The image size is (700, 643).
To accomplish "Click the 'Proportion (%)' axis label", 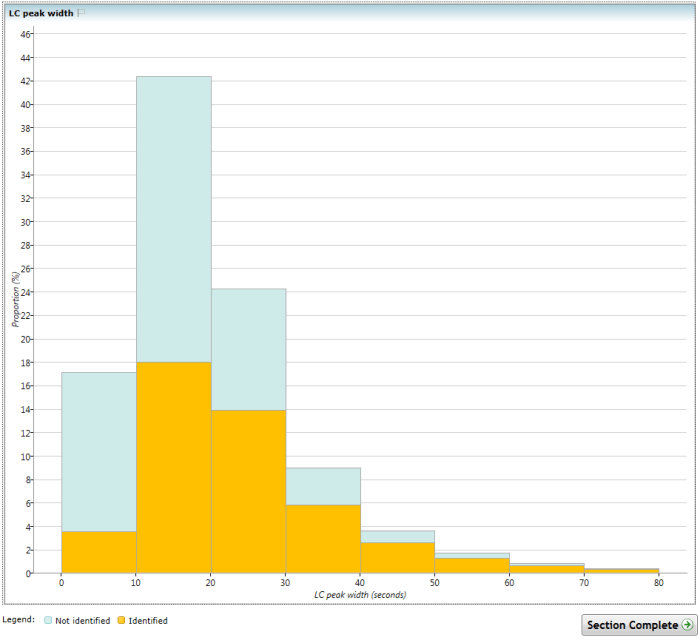I will pos(16,299).
